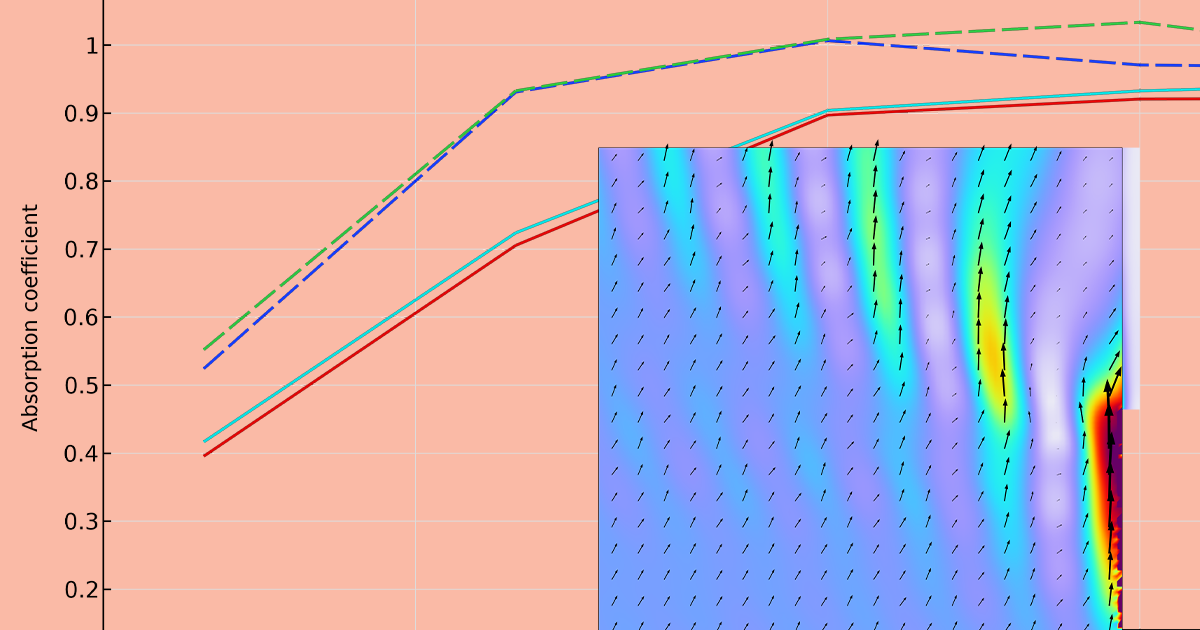This screenshot has height=630, width=1200.
Task: Expand the inset plot by clicking its top edge
Action: pyautogui.click(x=860, y=147)
